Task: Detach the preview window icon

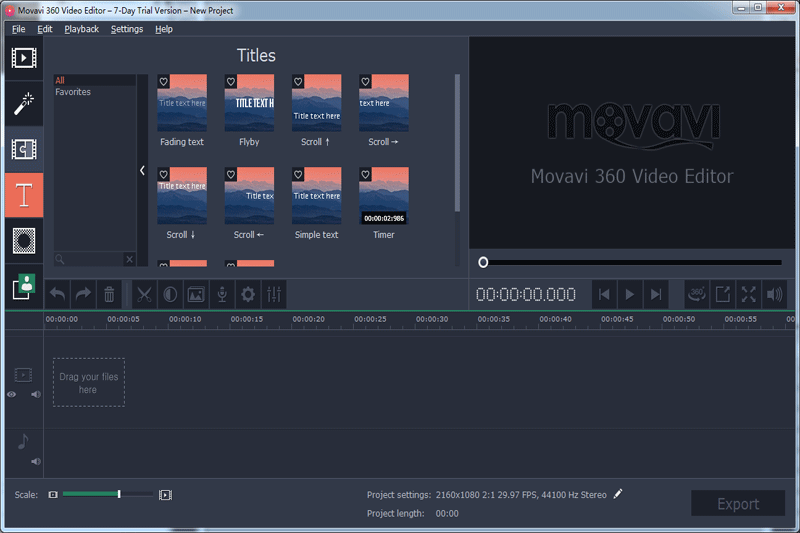Action: (x=722, y=294)
